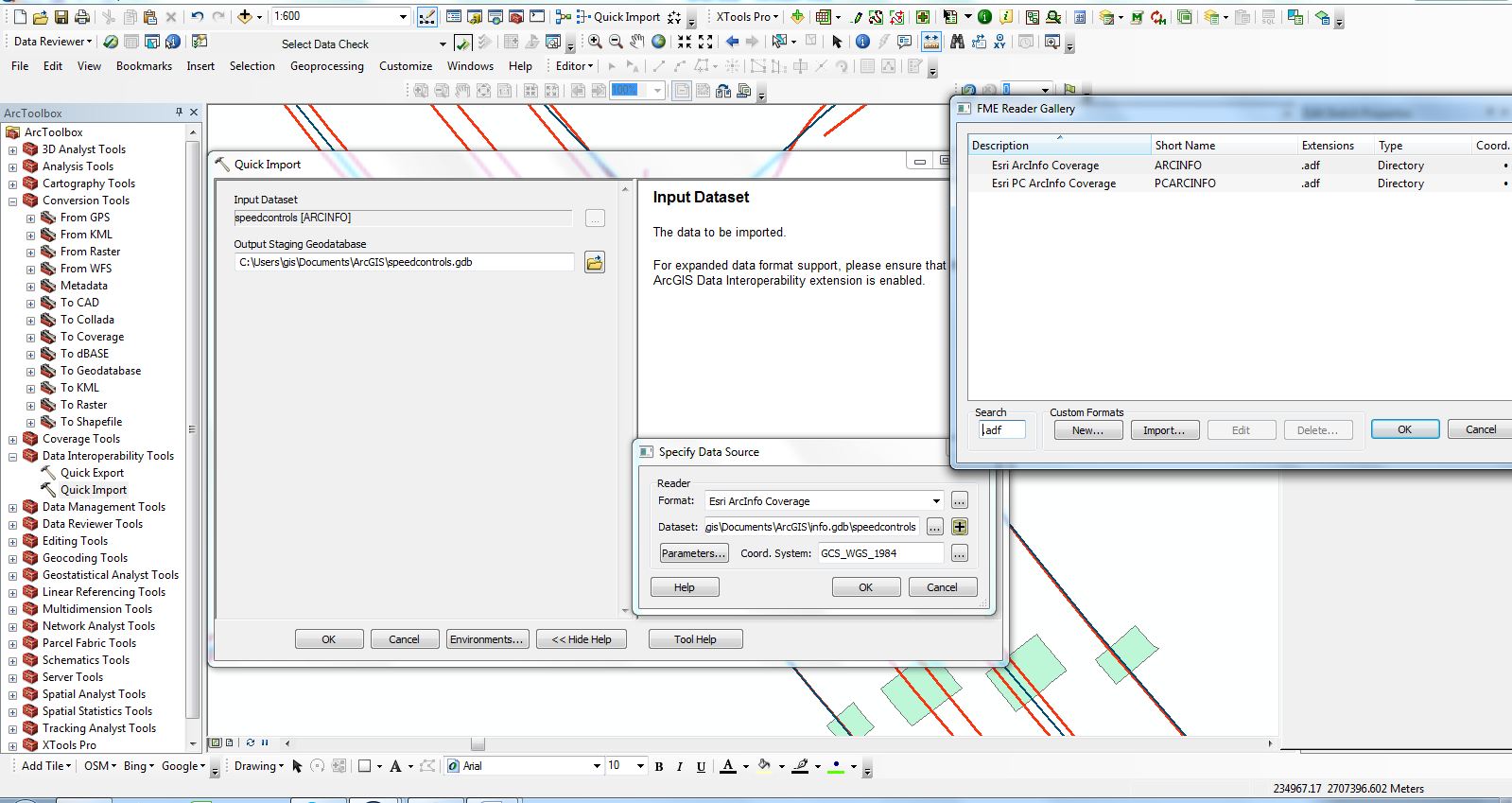
Task: Select the Identify info tool
Action: click(862, 42)
